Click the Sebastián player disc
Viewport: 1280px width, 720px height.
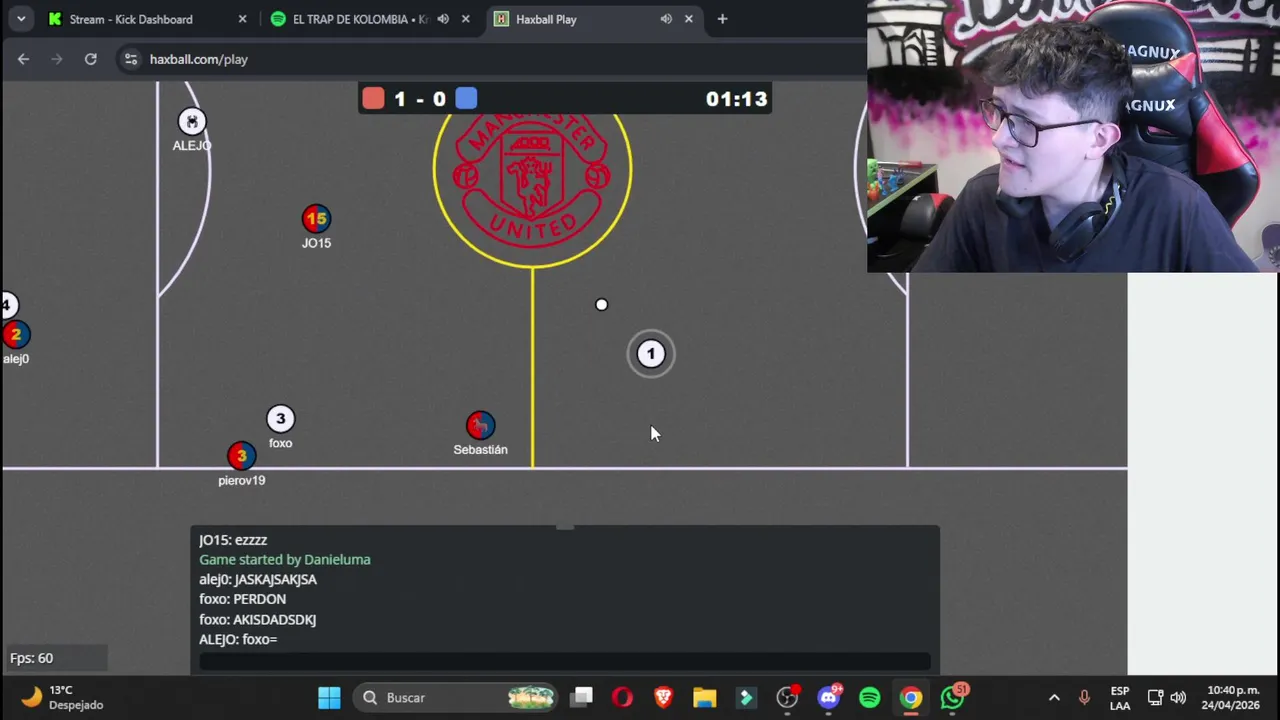(480, 425)
